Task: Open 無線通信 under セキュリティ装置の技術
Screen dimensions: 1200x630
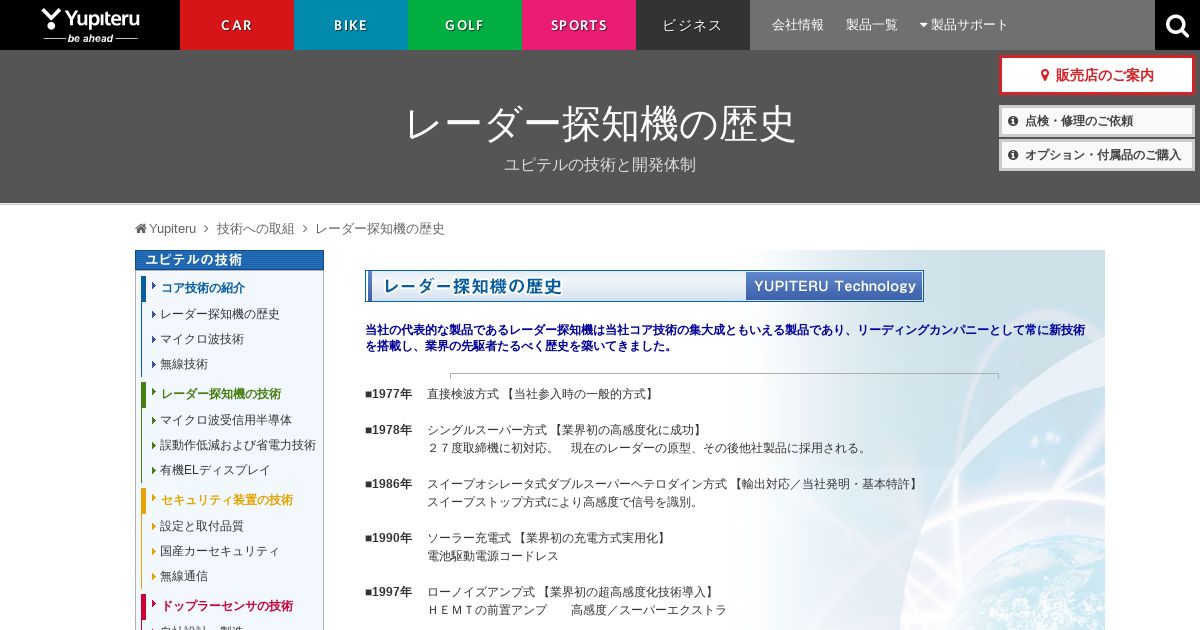Action: coord(184,576)
